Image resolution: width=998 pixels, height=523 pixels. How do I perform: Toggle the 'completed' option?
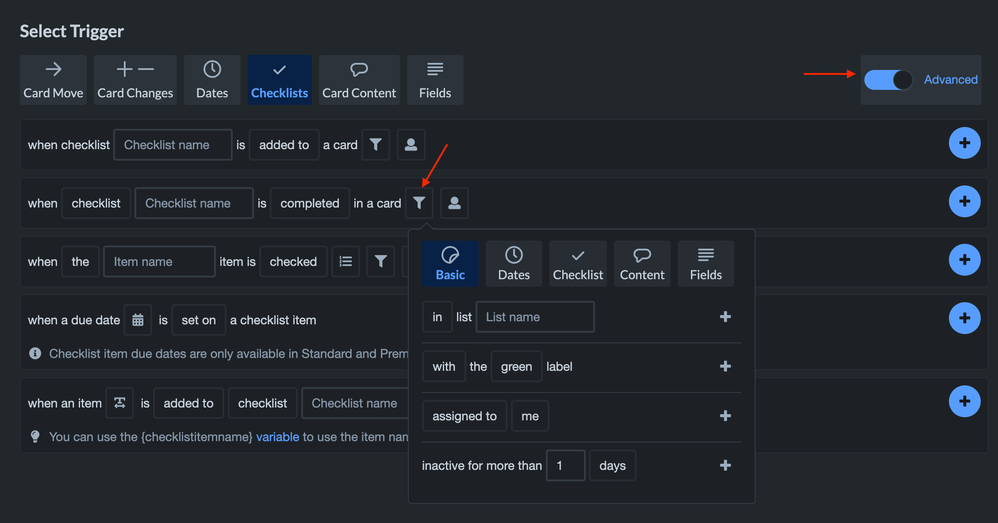coord(310,204)
